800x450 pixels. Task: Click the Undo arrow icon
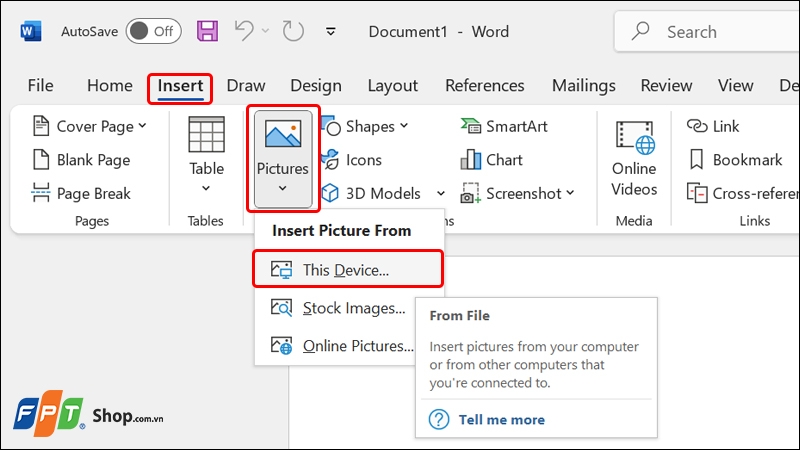point(244,31)
